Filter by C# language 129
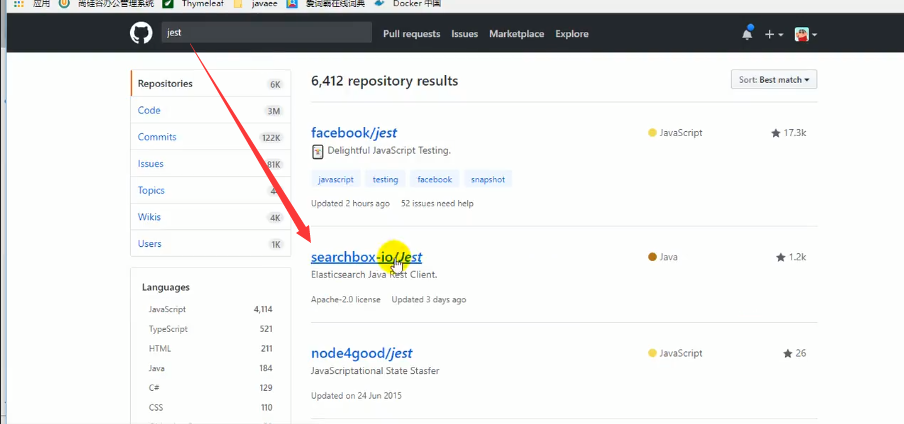 click(x=210, y=388)
